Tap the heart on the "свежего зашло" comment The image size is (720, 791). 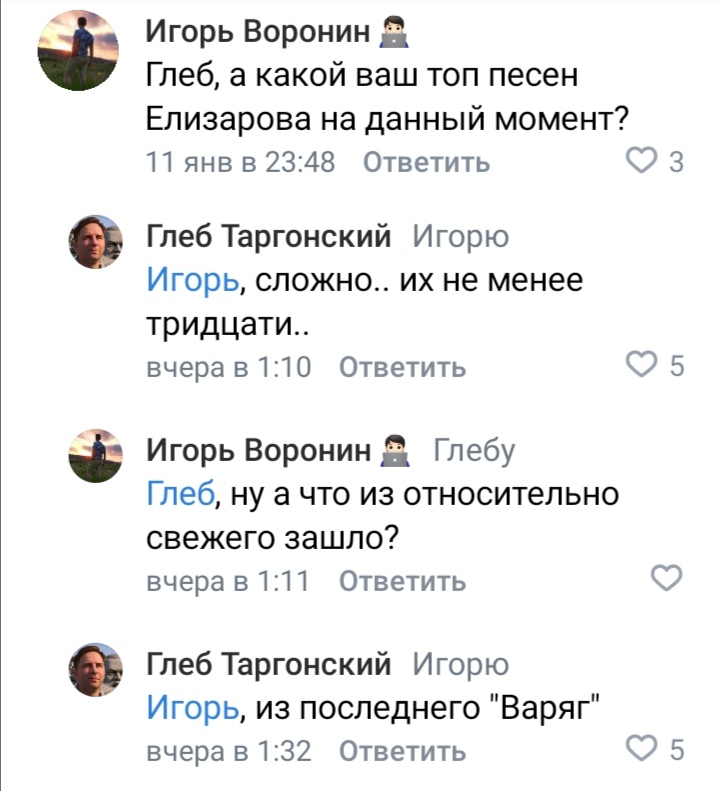point(666,578)
